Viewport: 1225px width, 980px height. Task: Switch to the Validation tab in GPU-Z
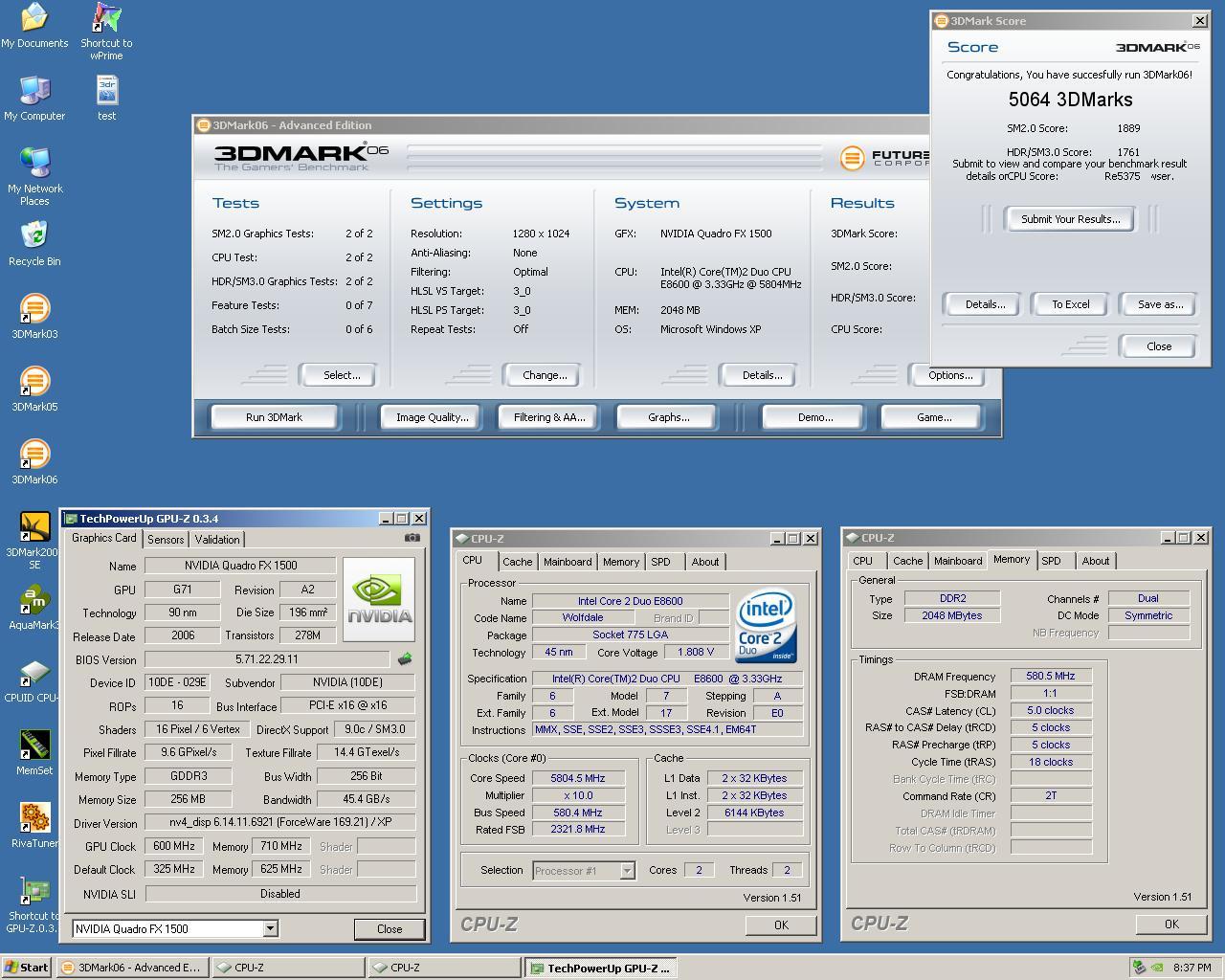(x=217, y=540)
